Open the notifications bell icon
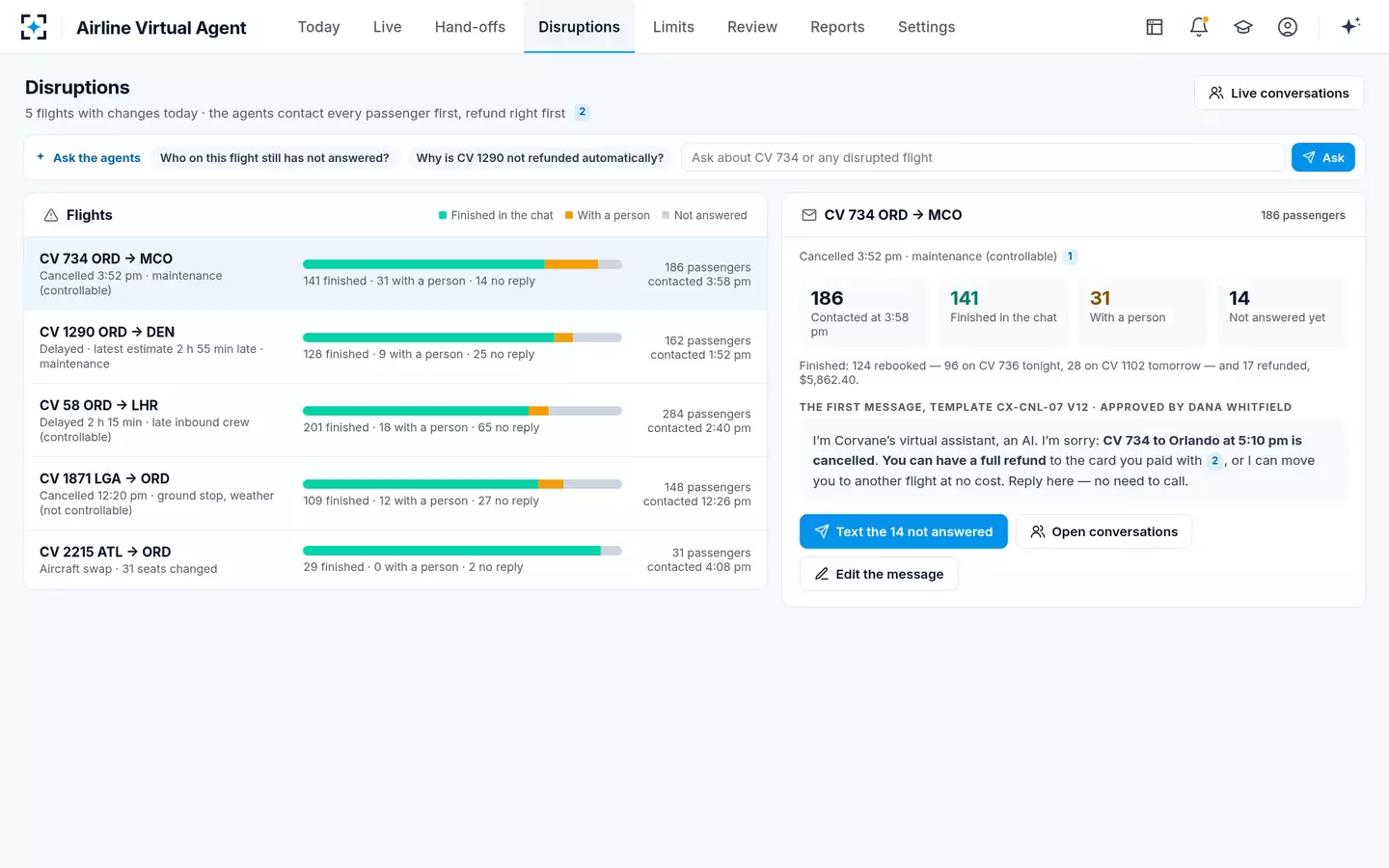 point(1199,27)
